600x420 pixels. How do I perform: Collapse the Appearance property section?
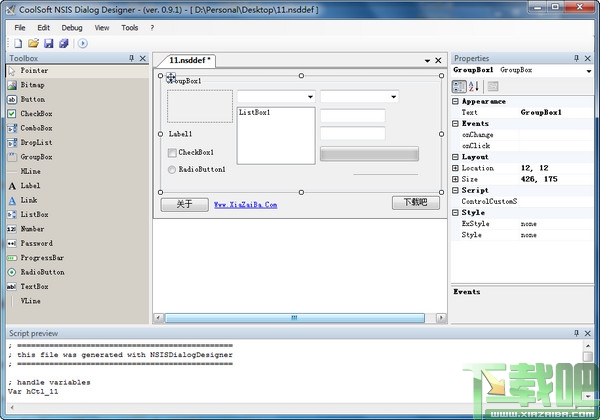(455, 101)
